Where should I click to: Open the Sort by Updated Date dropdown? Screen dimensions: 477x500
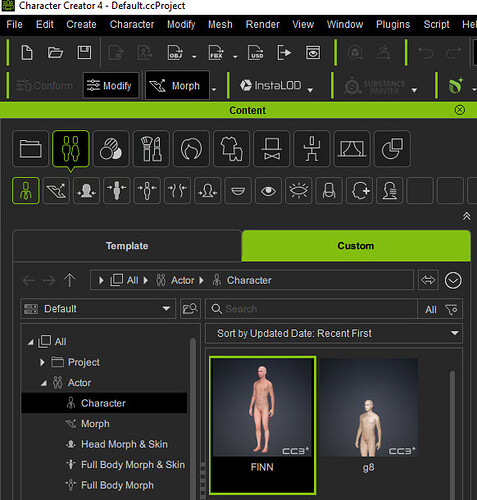point(334,333)
